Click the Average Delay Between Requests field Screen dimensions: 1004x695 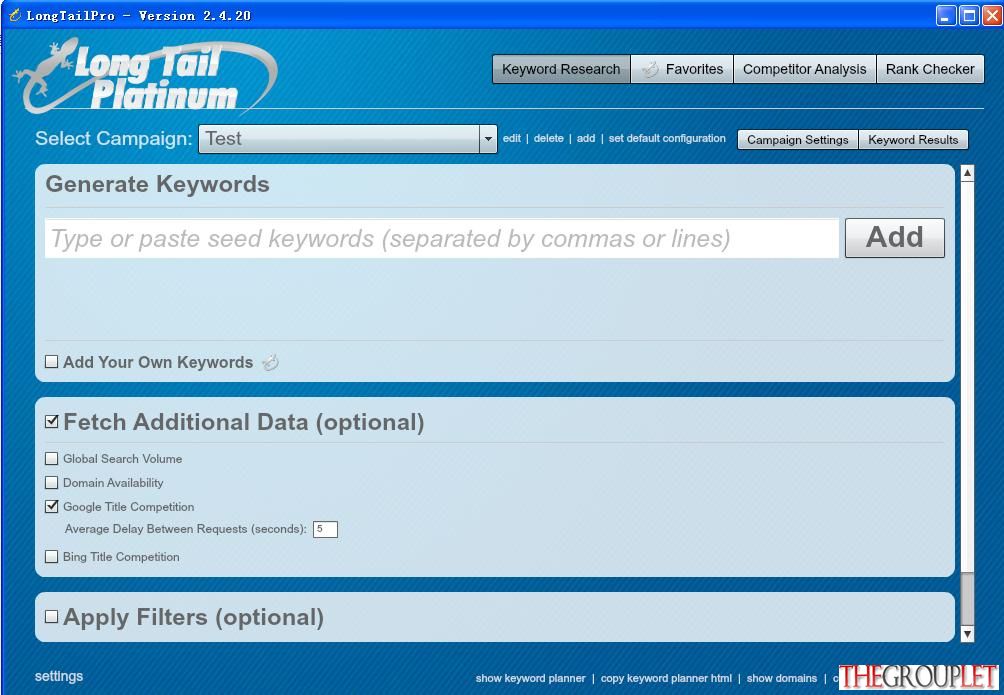(x=325, y=529)
